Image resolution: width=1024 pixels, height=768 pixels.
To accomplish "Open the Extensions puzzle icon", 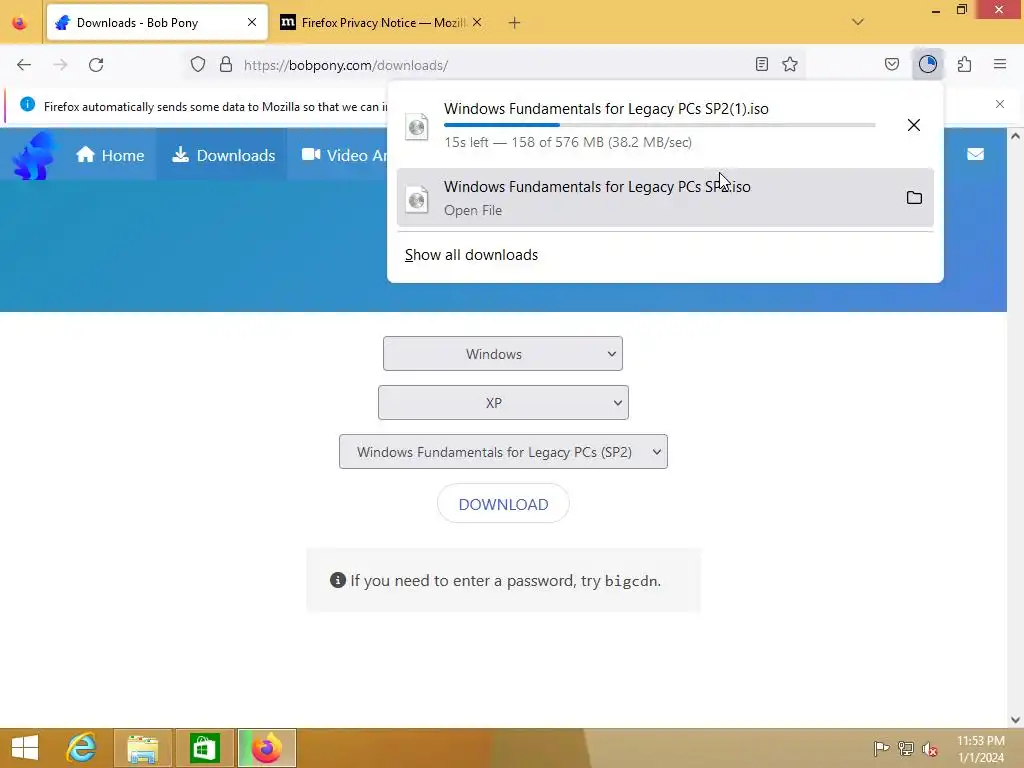I will point(965,65).
